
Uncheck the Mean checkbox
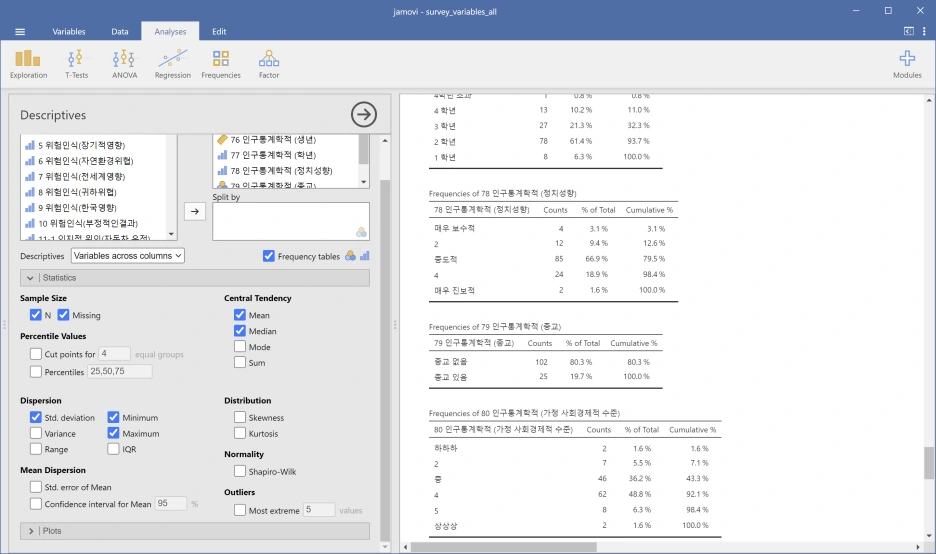[x=240, y=315]
